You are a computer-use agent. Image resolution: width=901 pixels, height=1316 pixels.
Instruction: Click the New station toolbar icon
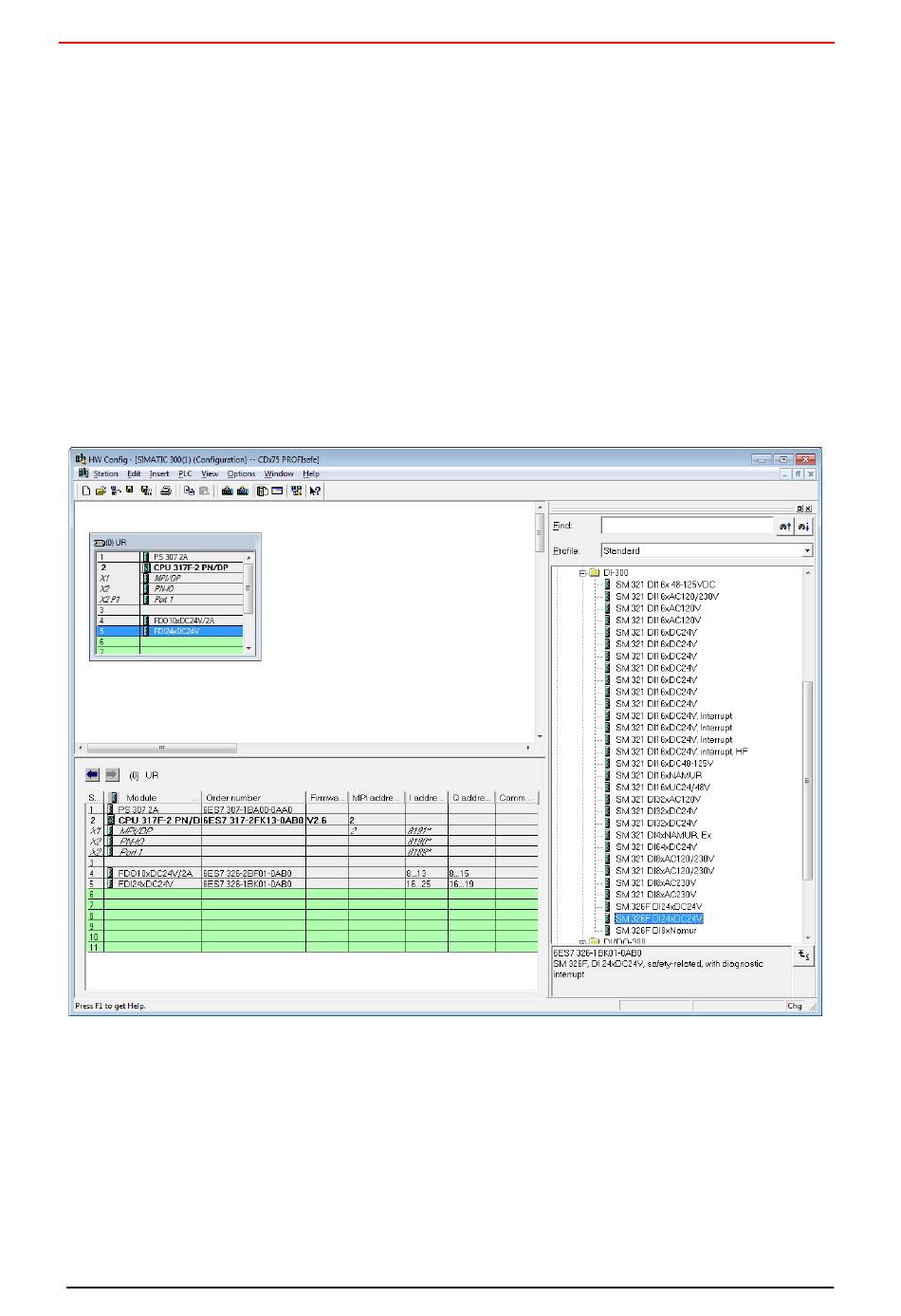click(x=86, y=491)
